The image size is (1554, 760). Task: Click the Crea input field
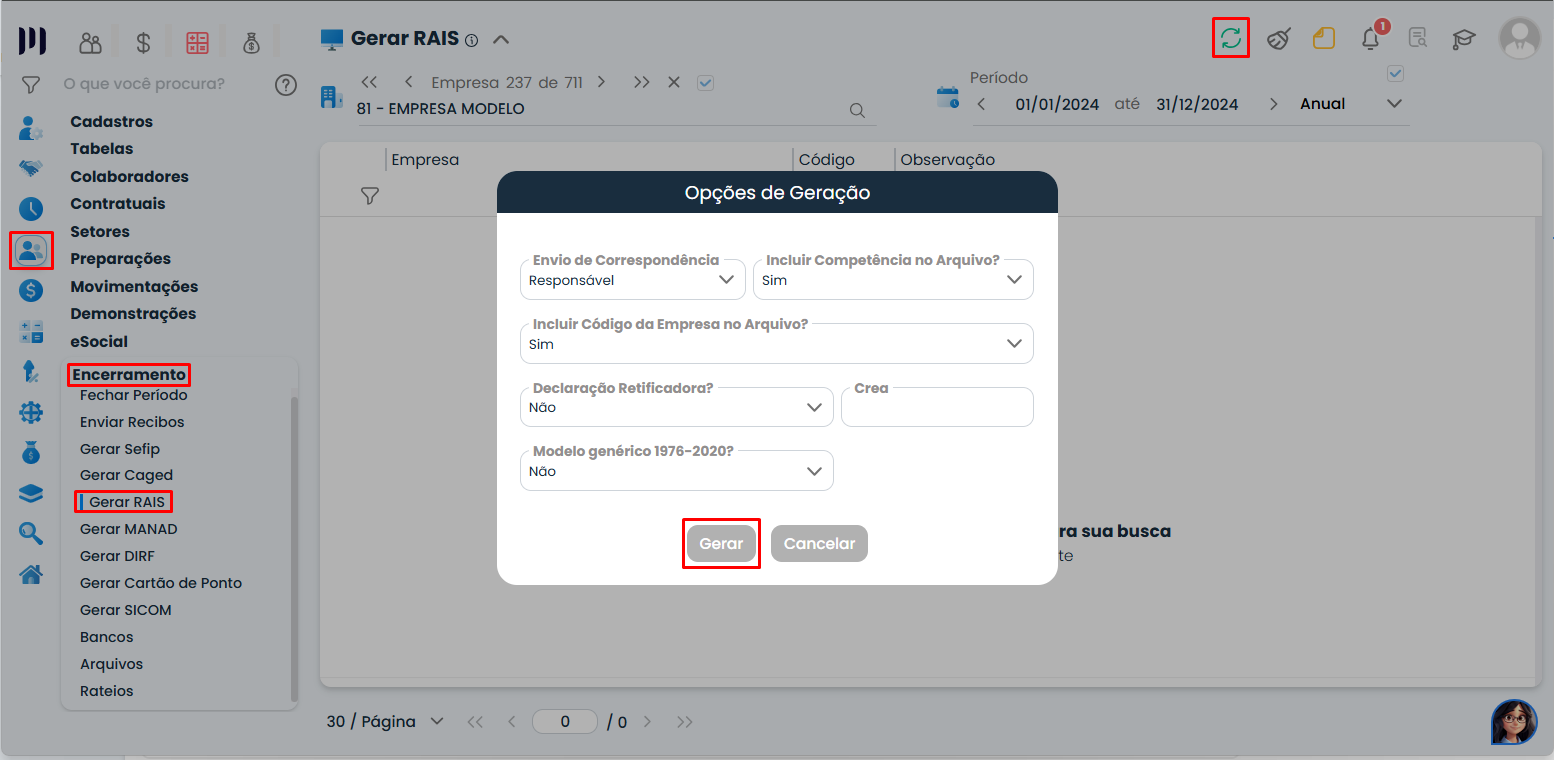tap(936, 409)
